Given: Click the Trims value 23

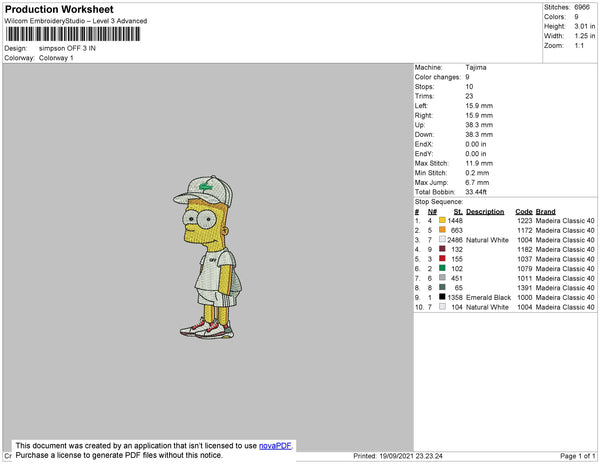Looking at the screenshot, I should pos(470,96).
